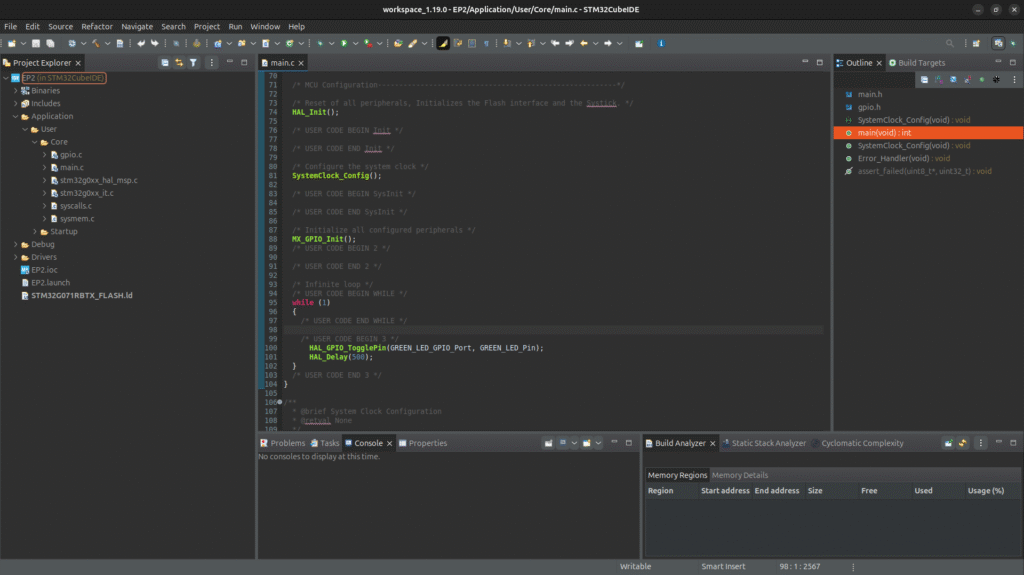The image size is (1024, 575).
Task: Open the Build Targets tab
Action: 920,63
